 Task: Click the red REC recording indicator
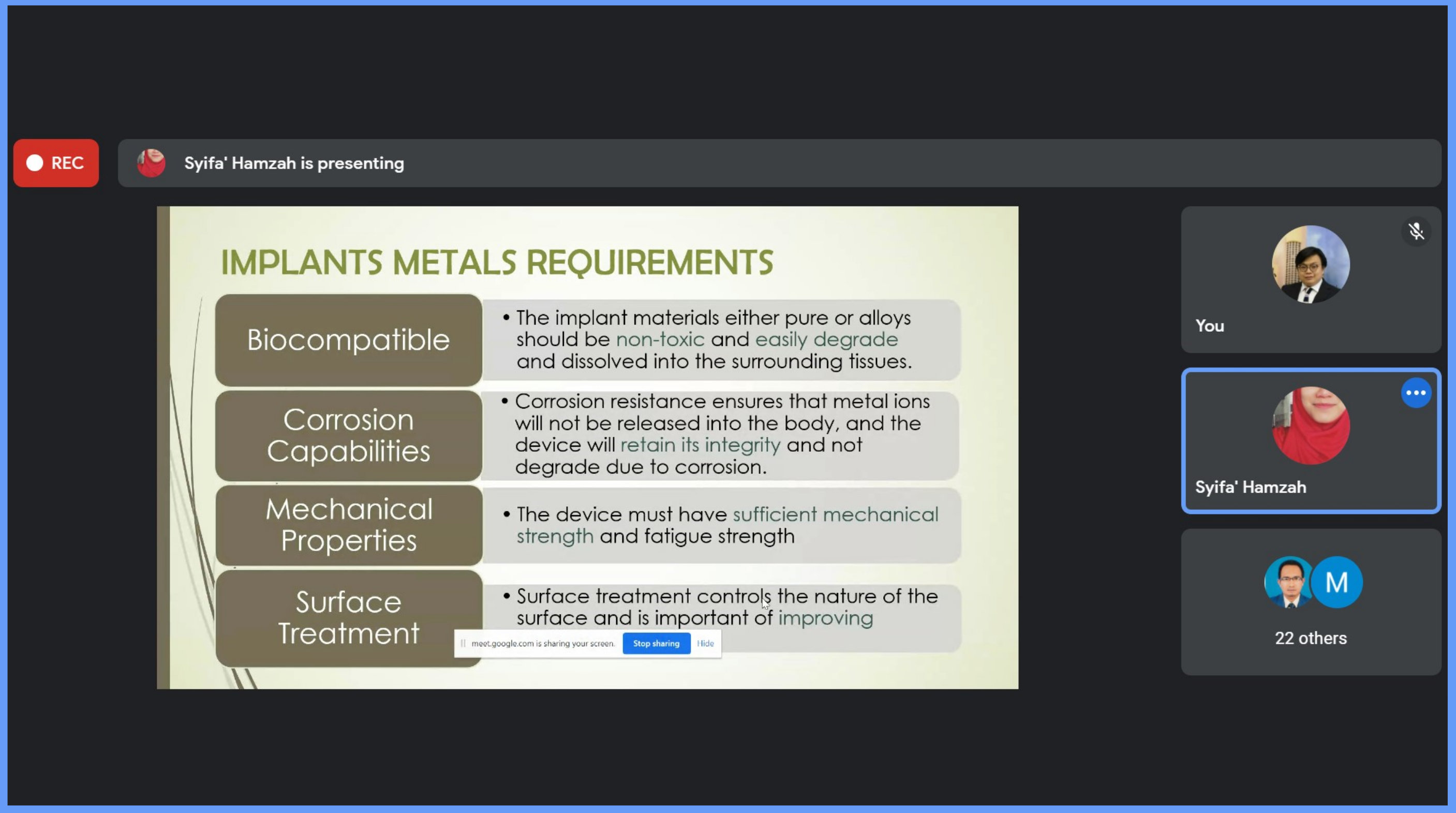click(56, 163)
